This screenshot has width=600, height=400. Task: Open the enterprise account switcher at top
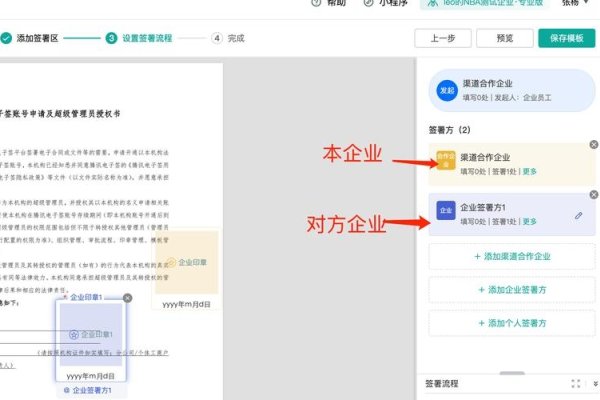pyautogui.click(x=485, y=3)
